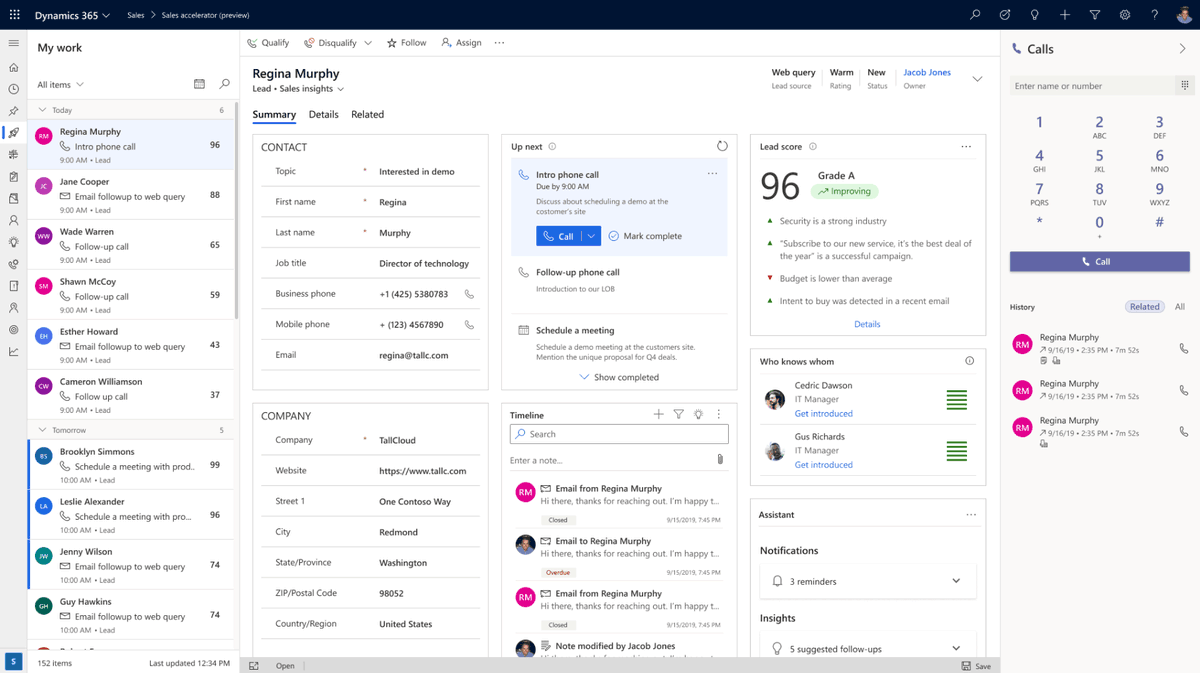This screenshot has height=673, width=1200.
Task: Open command bar overflow ellipsis
Action: click(499, 43)
